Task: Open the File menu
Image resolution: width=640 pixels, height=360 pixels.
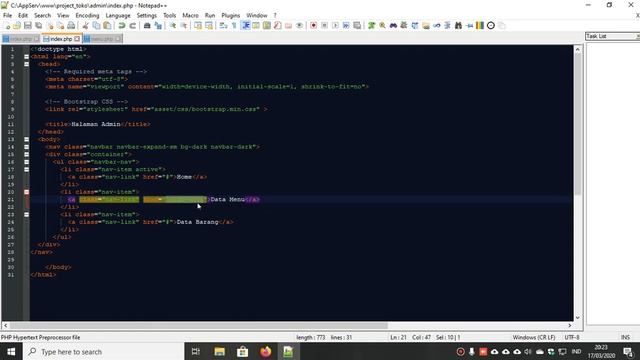Action: click(7, 16)
